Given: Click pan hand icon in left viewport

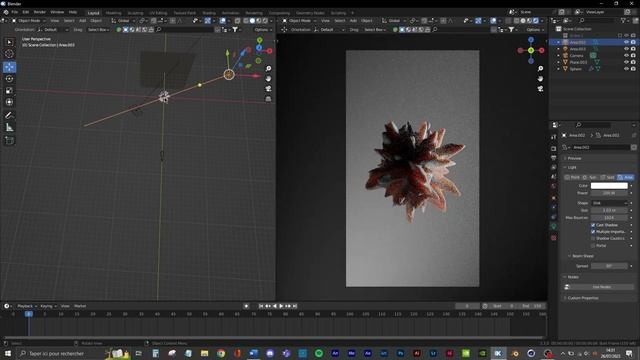Looking at the screenshot, I should click(268, 78).
